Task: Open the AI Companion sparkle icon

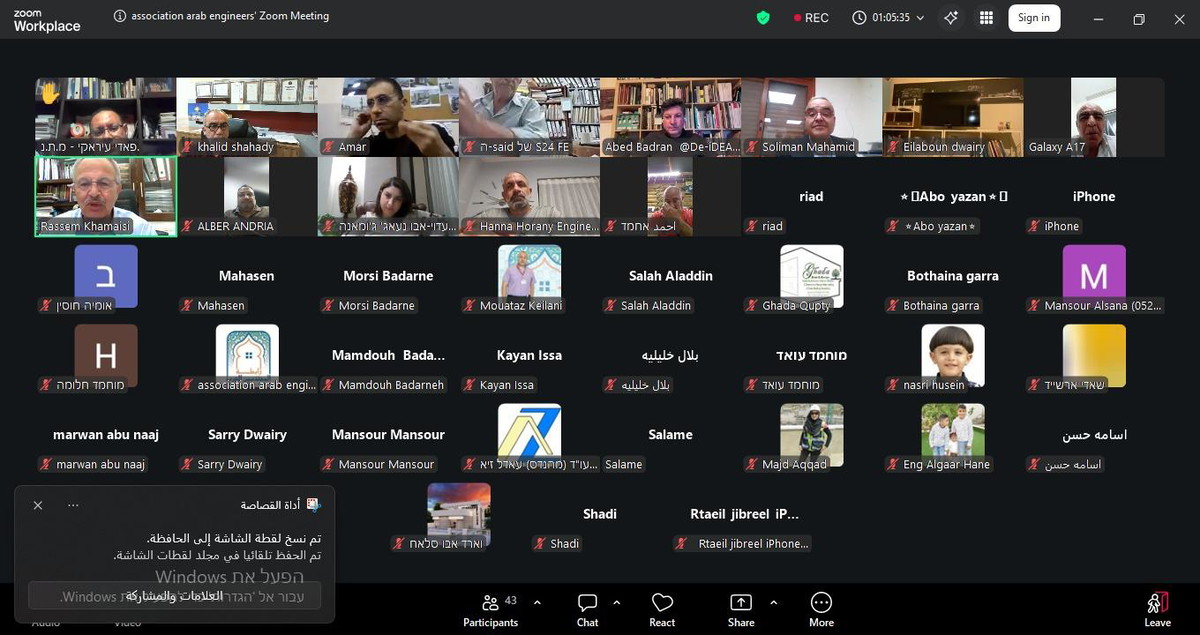Action: click(951, 18)
